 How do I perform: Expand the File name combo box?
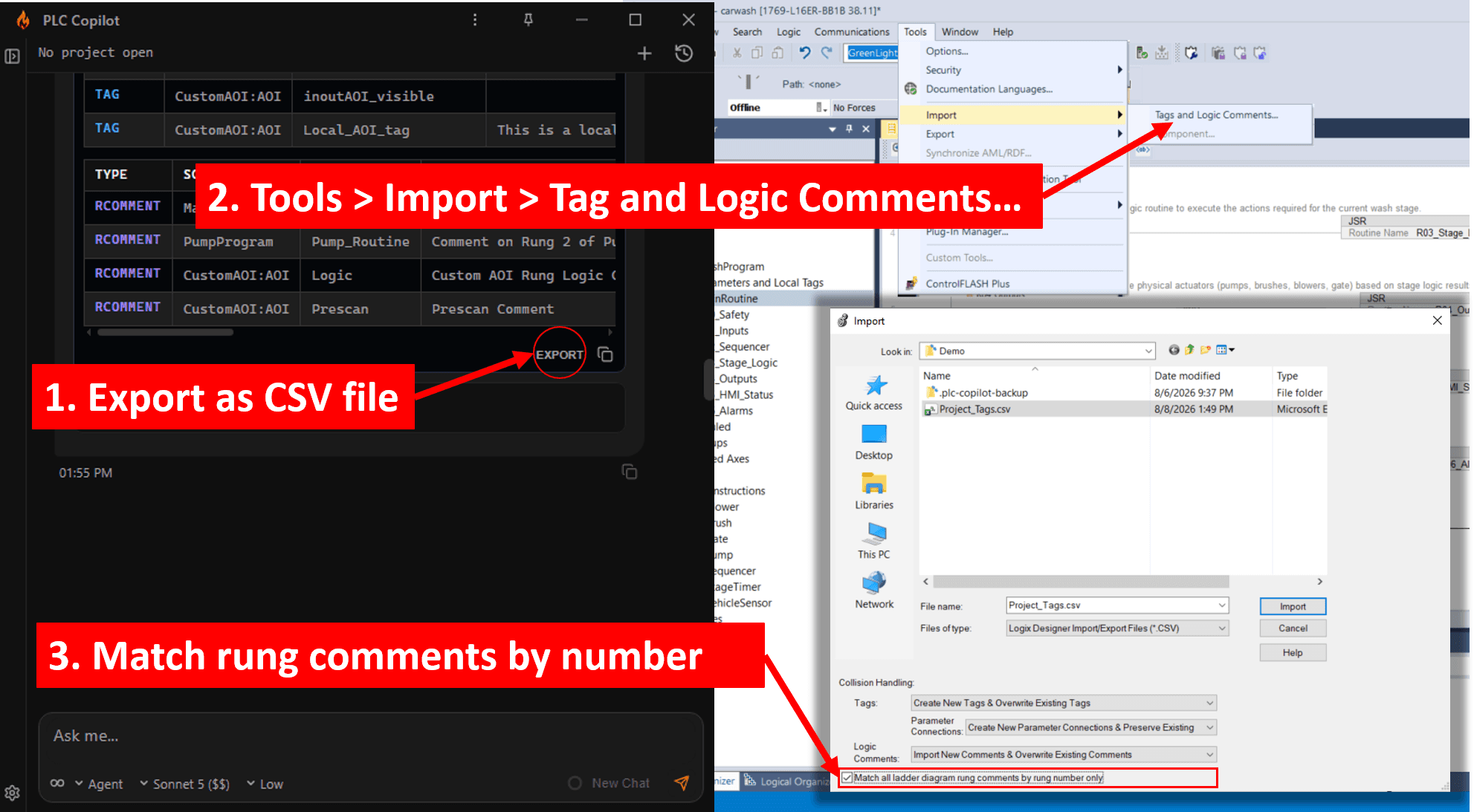point(1221,605)
